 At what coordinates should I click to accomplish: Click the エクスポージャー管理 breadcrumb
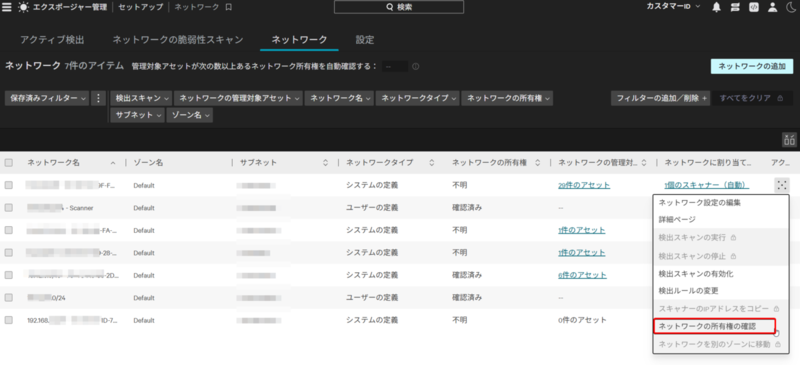[x=70, y=7]
